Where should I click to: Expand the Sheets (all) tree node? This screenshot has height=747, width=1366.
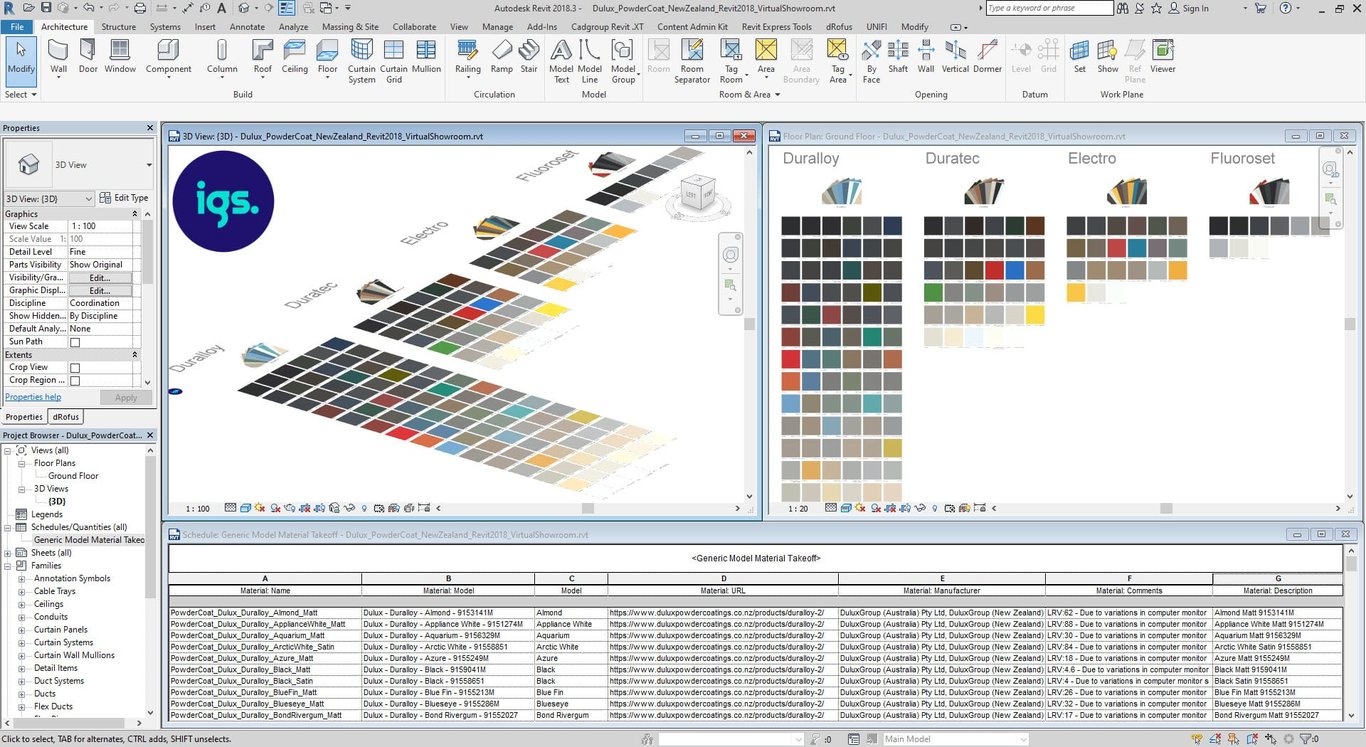point(9,553)
